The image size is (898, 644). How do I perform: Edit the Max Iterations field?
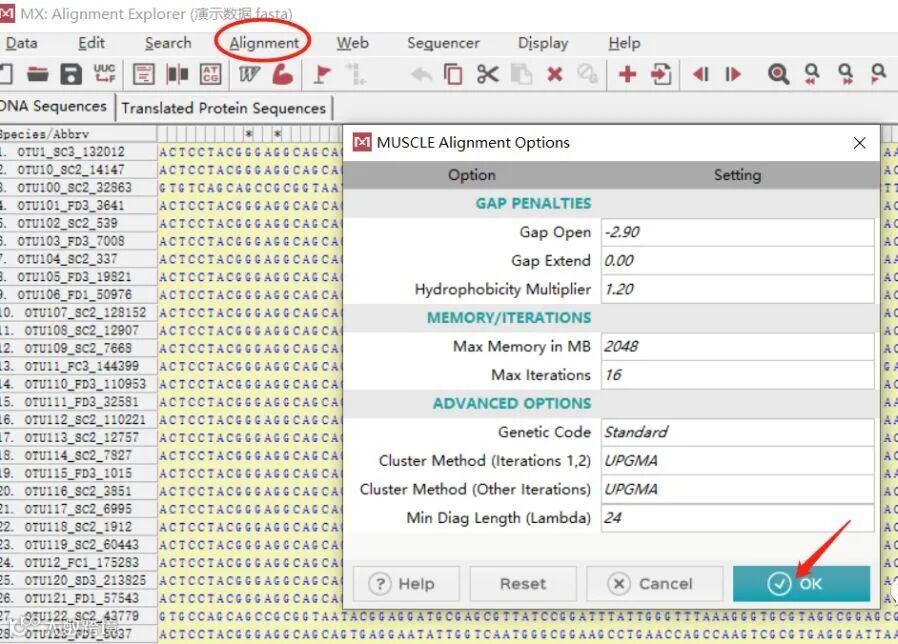(738, 375)
